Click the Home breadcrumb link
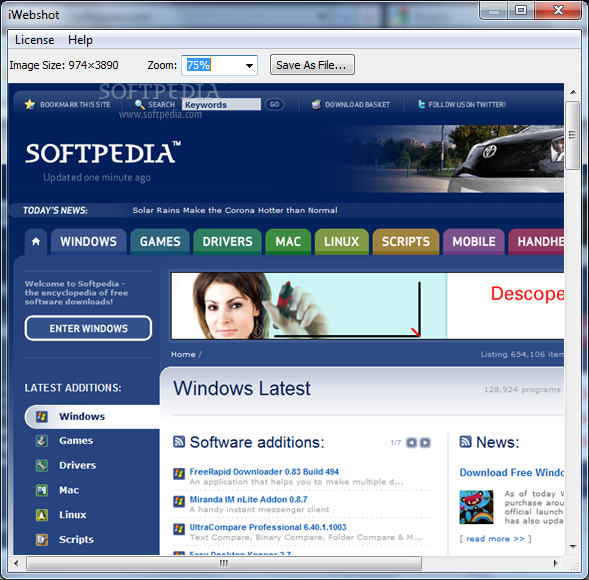This screenshot has height=580, width=589. click(x=183, y=354)
